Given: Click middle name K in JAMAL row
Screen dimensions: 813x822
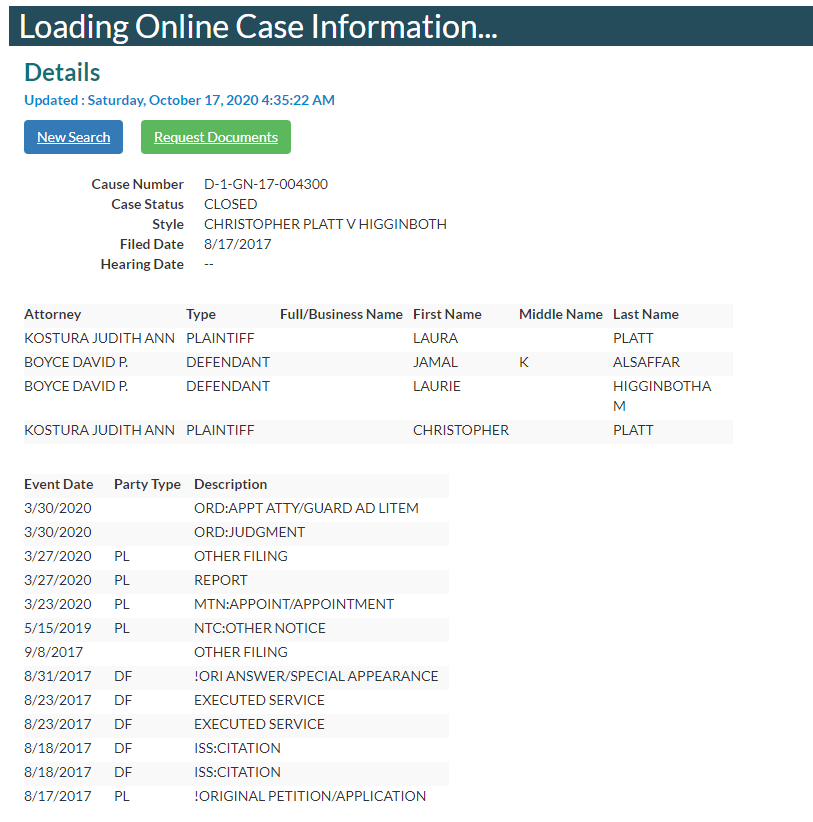Looking at the screenshot, I should point(524,362).
